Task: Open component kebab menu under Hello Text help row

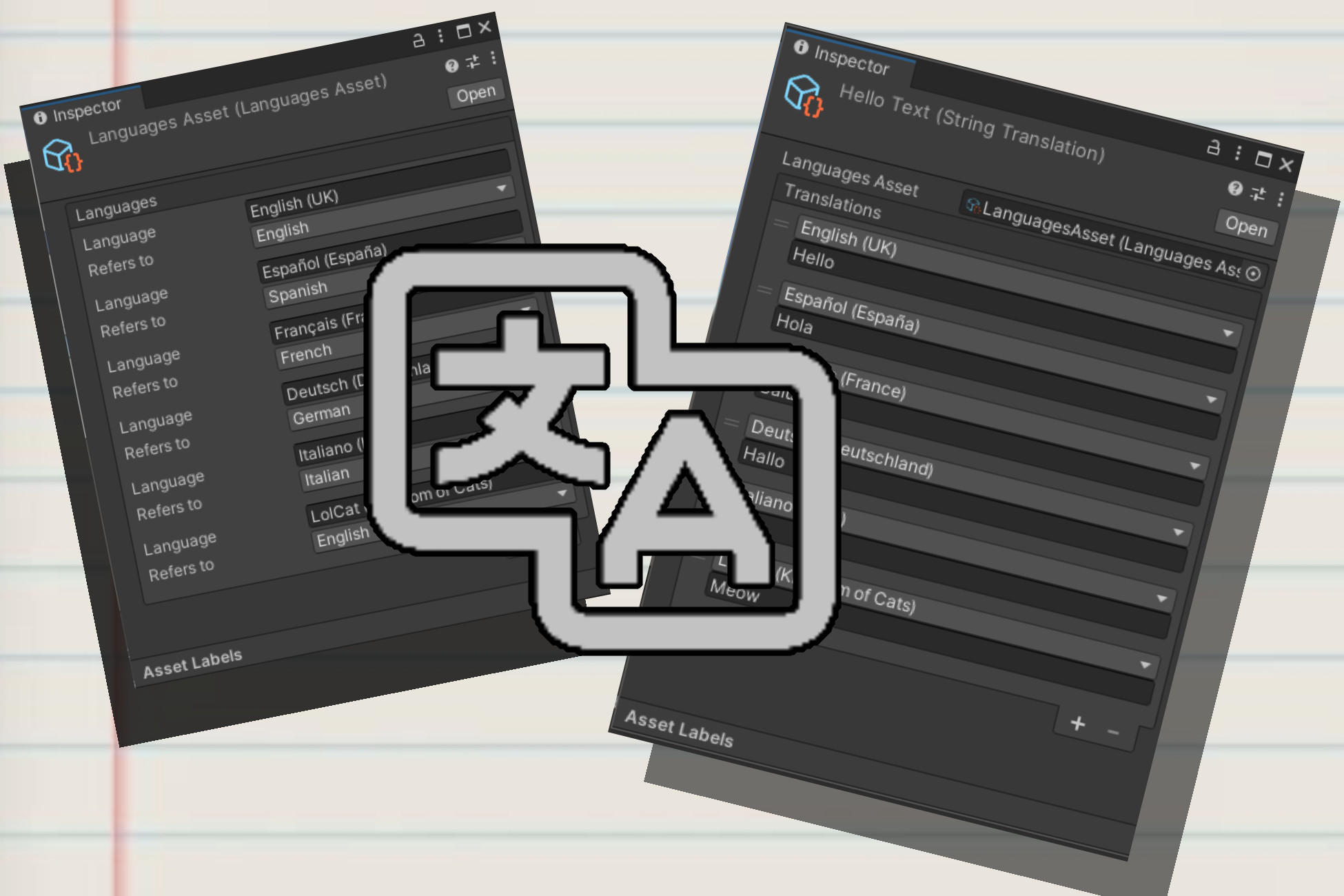Action: [1280, 199]
